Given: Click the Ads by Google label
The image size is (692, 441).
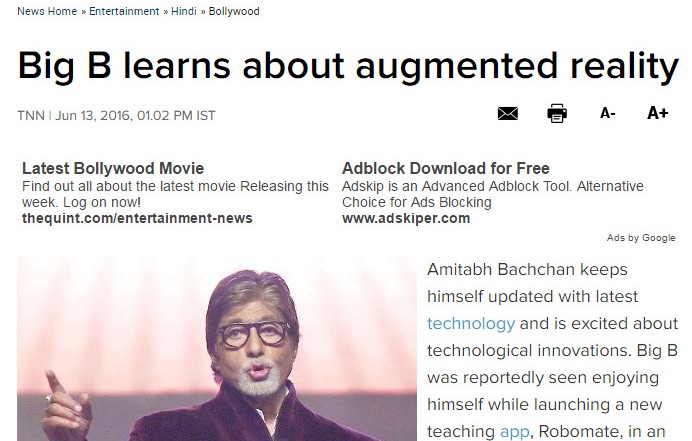Looking at the screenshot, I should 641,238.
